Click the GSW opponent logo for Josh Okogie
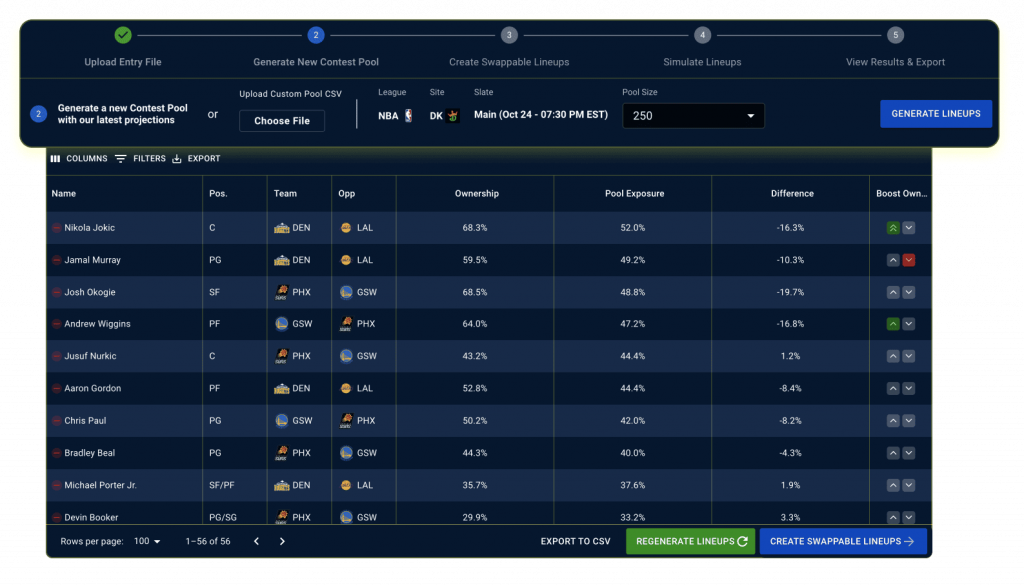Screen dimensions: 1024x586 pyautogui.click(x=345, y=291)
